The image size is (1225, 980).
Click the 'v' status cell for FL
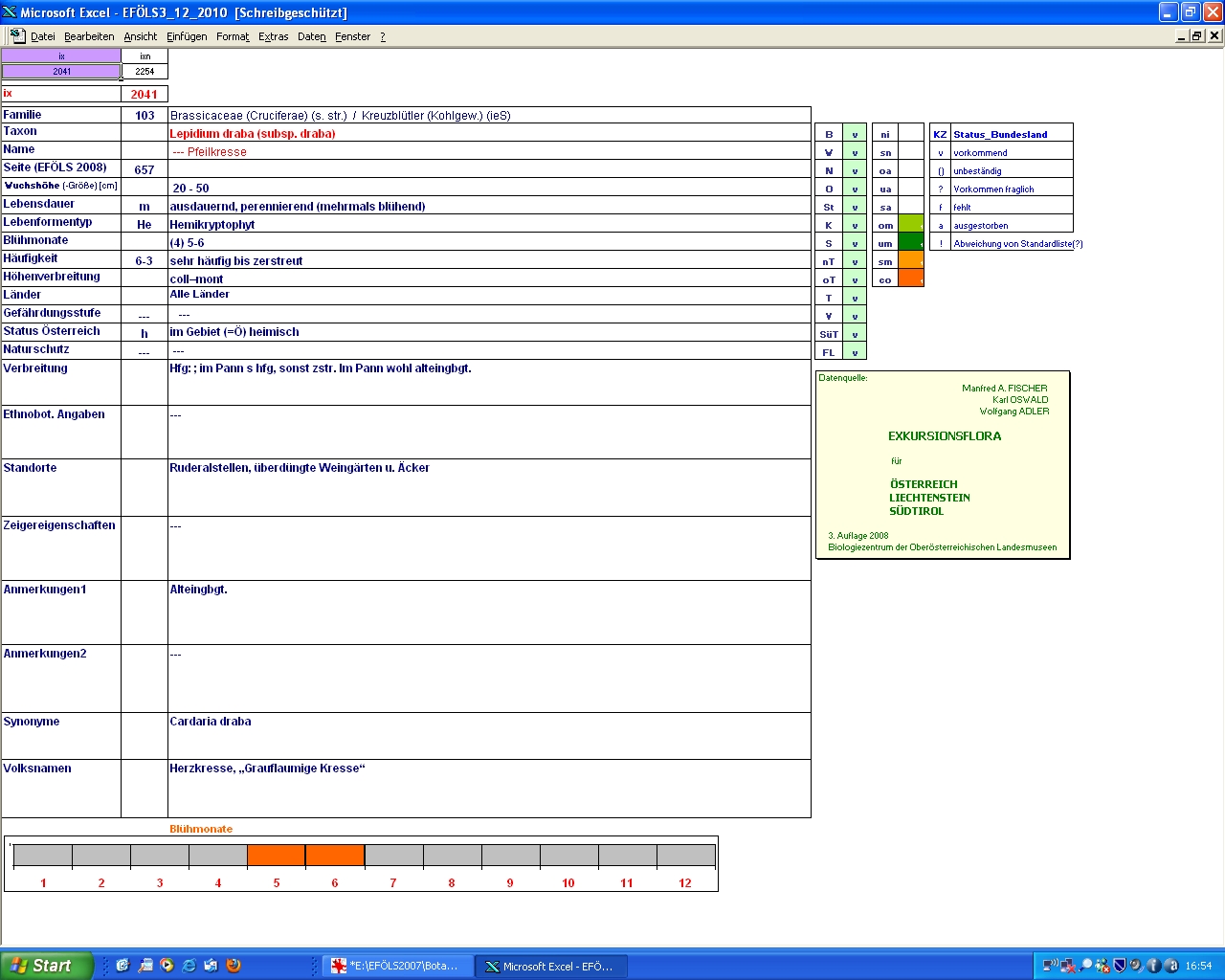855,352
